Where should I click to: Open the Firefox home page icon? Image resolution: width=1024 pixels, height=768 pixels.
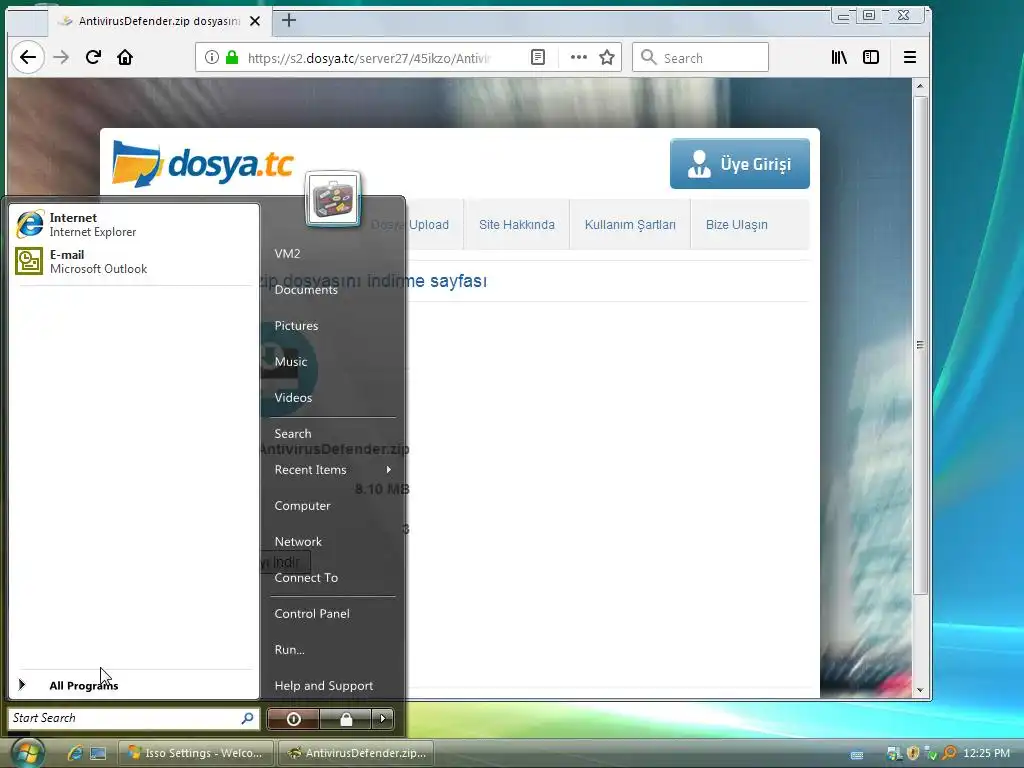[x=125, y=57]
